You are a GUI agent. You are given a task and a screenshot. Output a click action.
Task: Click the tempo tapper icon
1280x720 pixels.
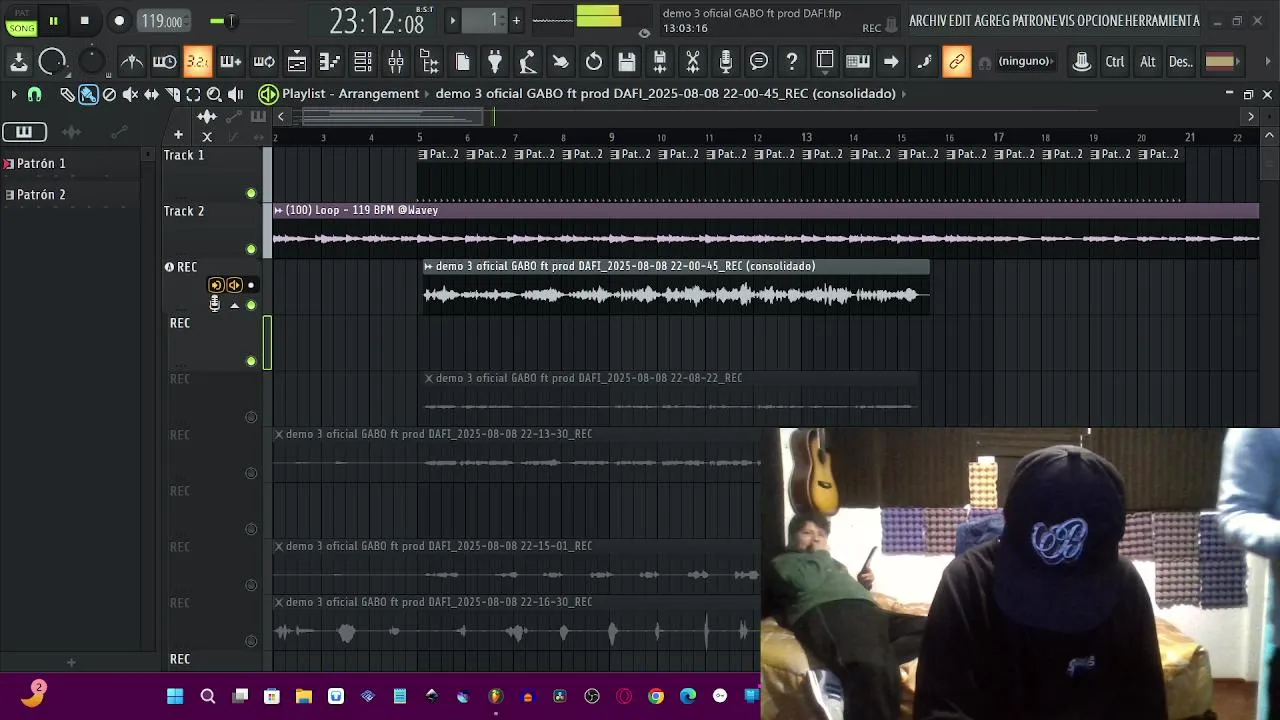point(528,62)
